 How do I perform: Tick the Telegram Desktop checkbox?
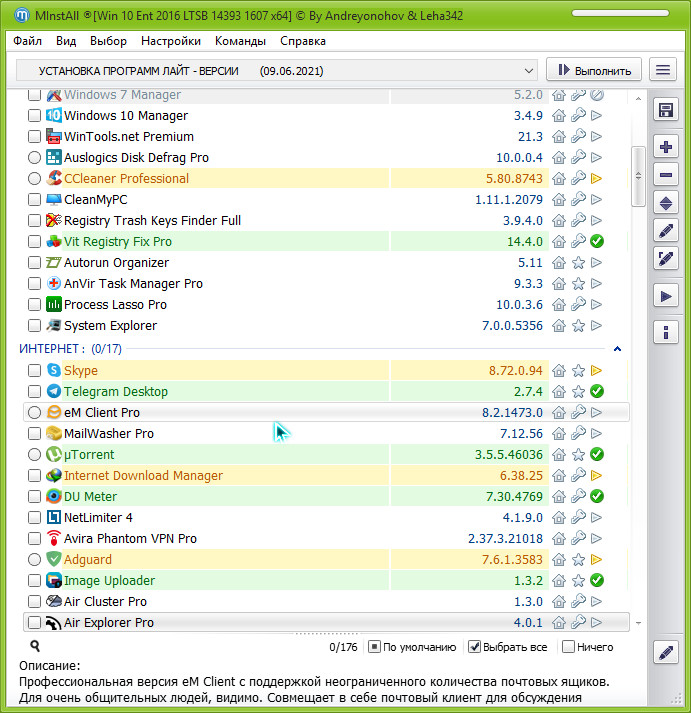[x=35, y=392]
